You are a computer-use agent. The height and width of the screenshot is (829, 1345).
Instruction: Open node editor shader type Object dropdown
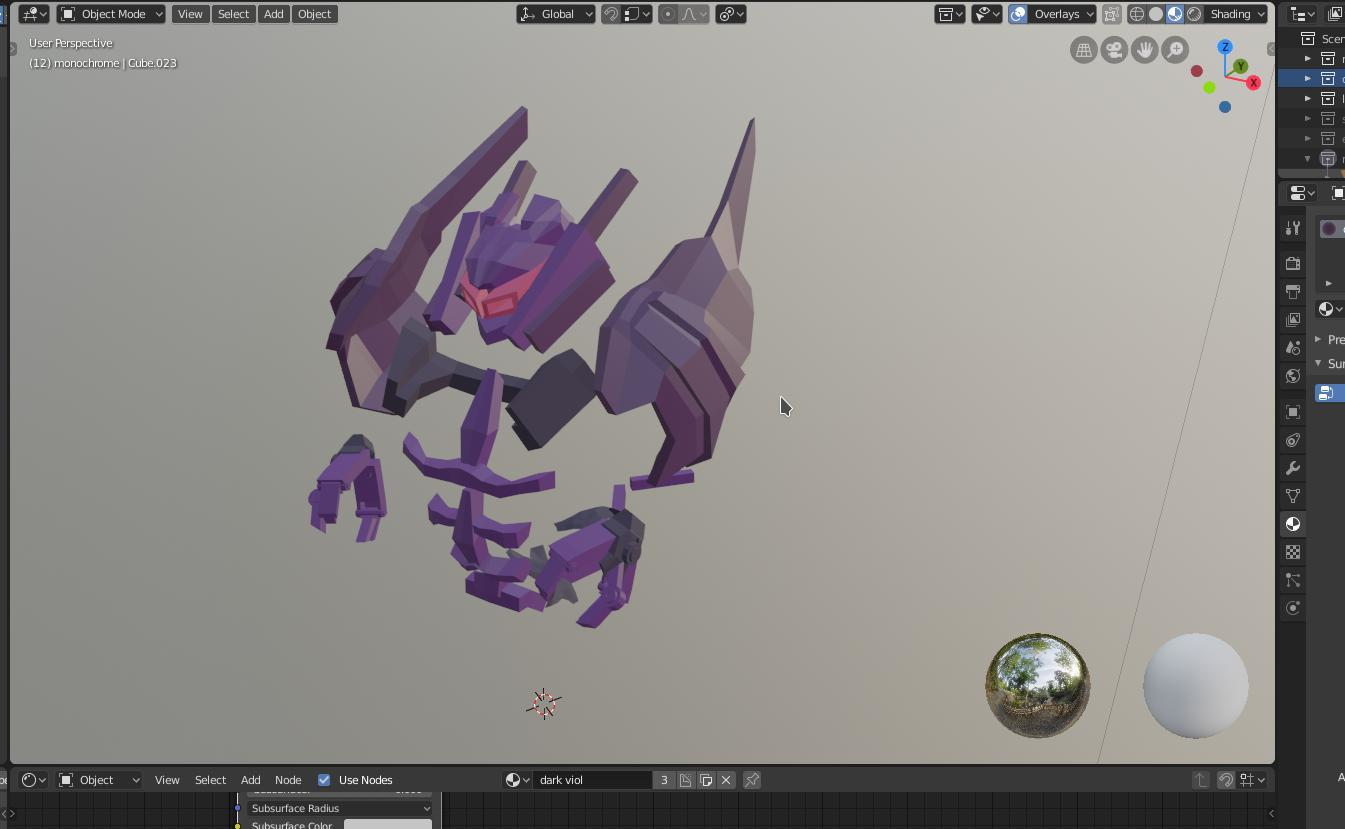click(100, 780)
